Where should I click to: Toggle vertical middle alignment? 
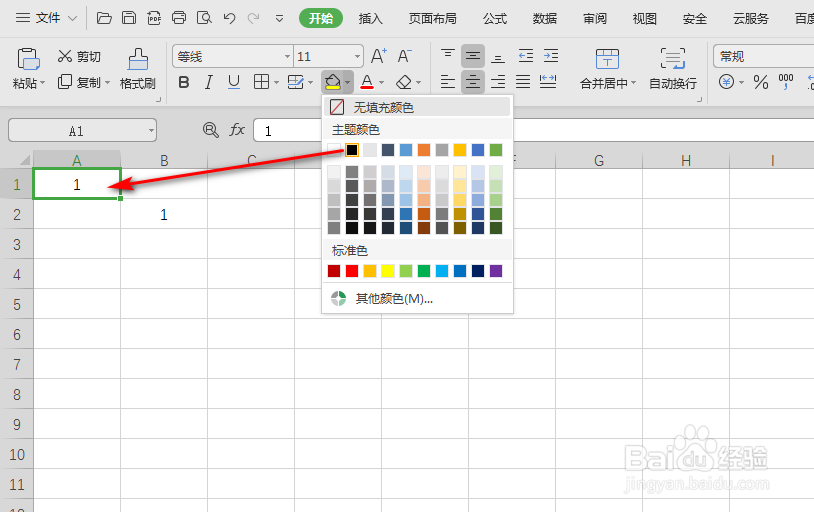pyautogui.click(x=472, y=56)
